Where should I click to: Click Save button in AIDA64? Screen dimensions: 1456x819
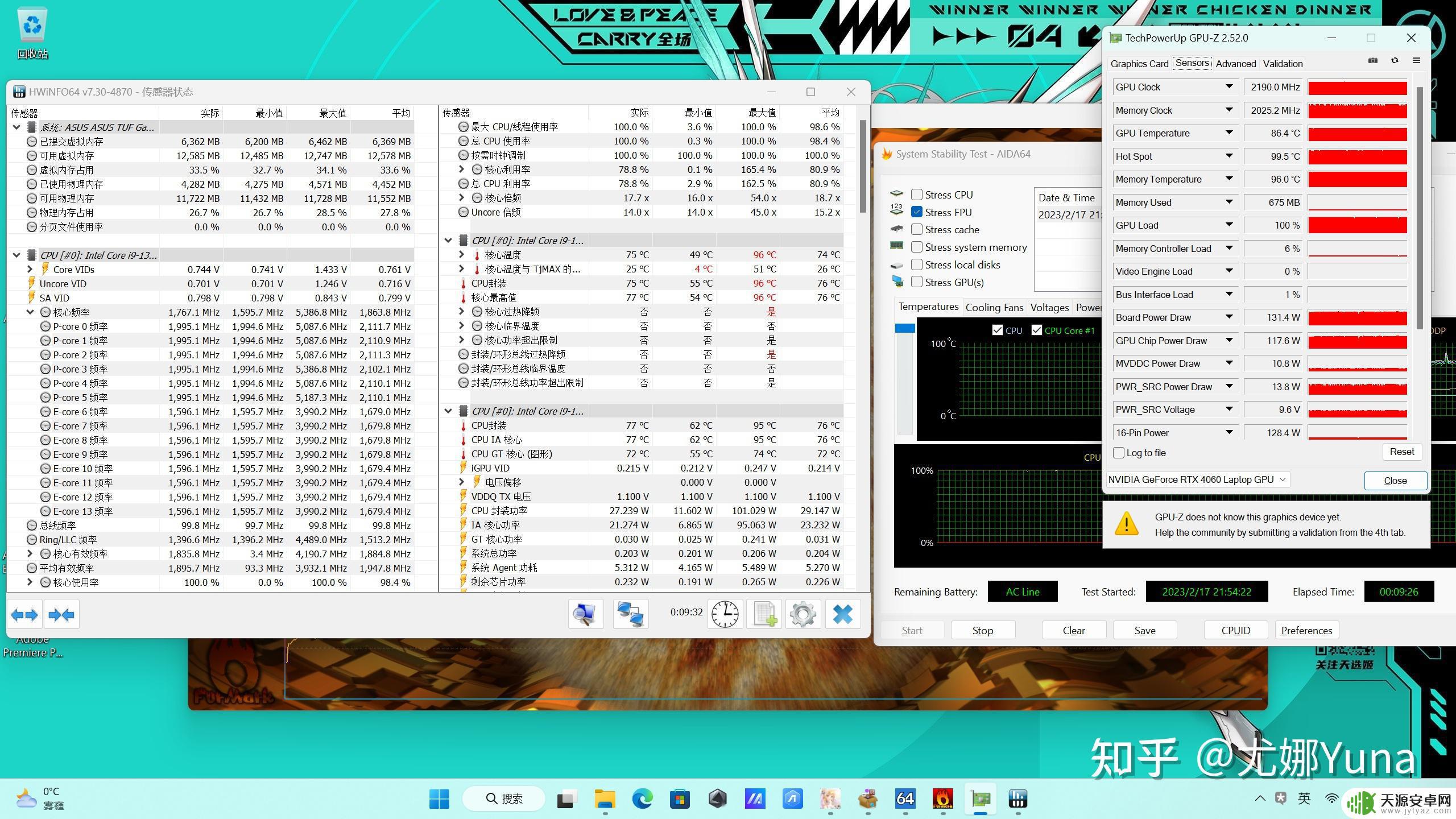(x=1144, y=630)
